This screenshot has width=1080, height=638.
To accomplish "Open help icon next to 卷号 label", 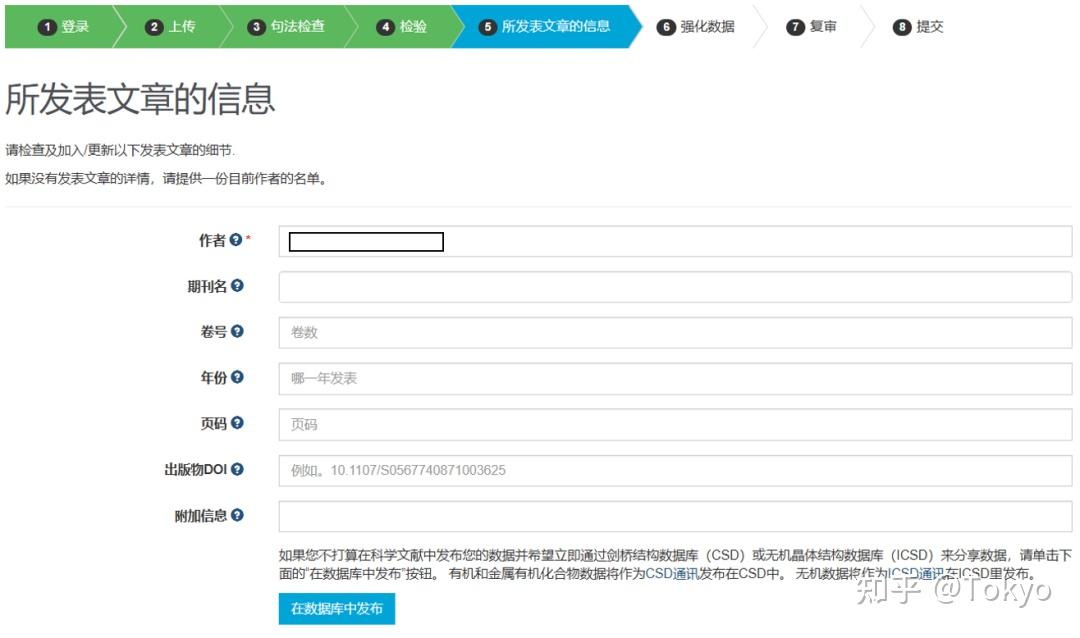I will (x=237, y=331).
